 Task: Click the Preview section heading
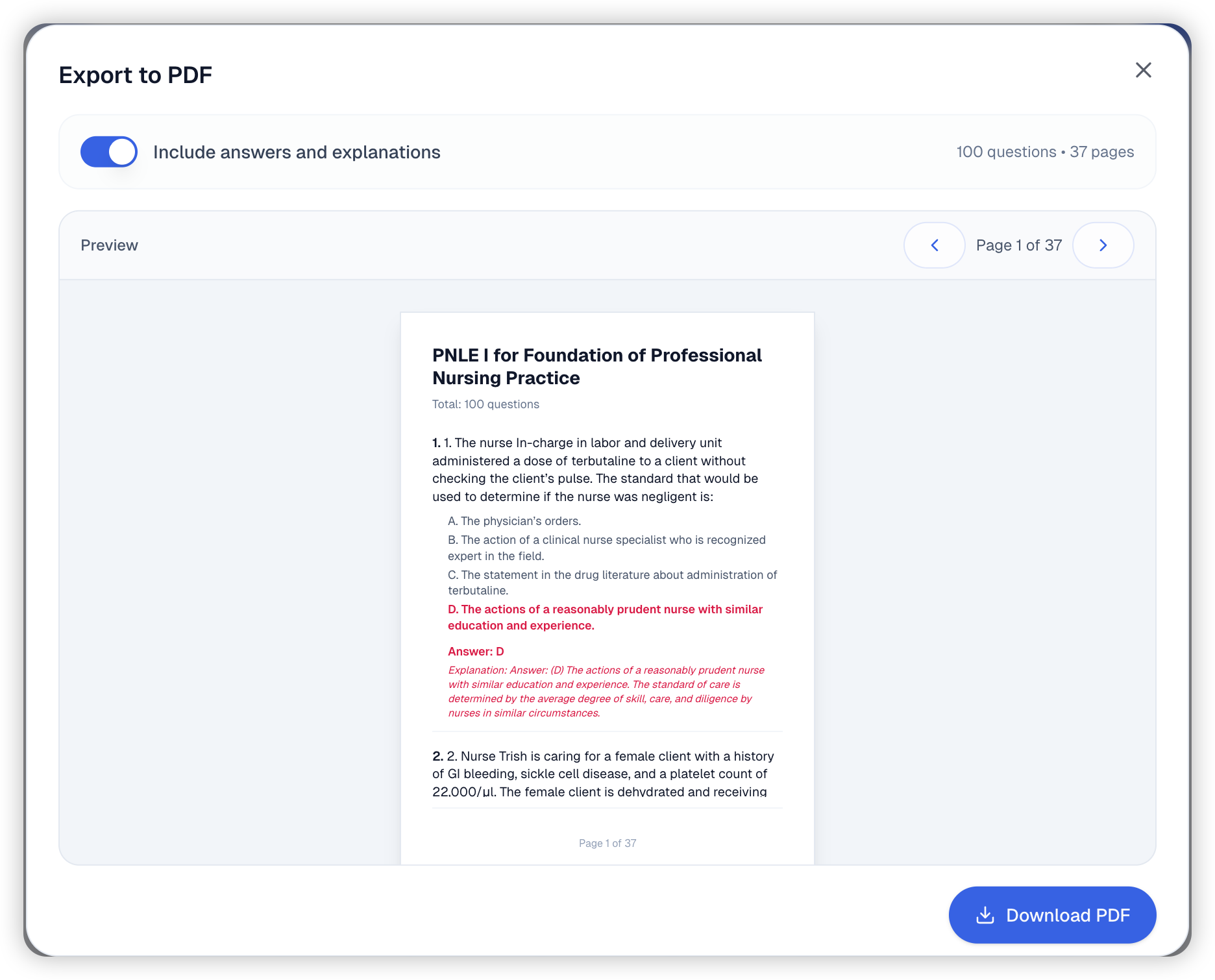(109, 245)
